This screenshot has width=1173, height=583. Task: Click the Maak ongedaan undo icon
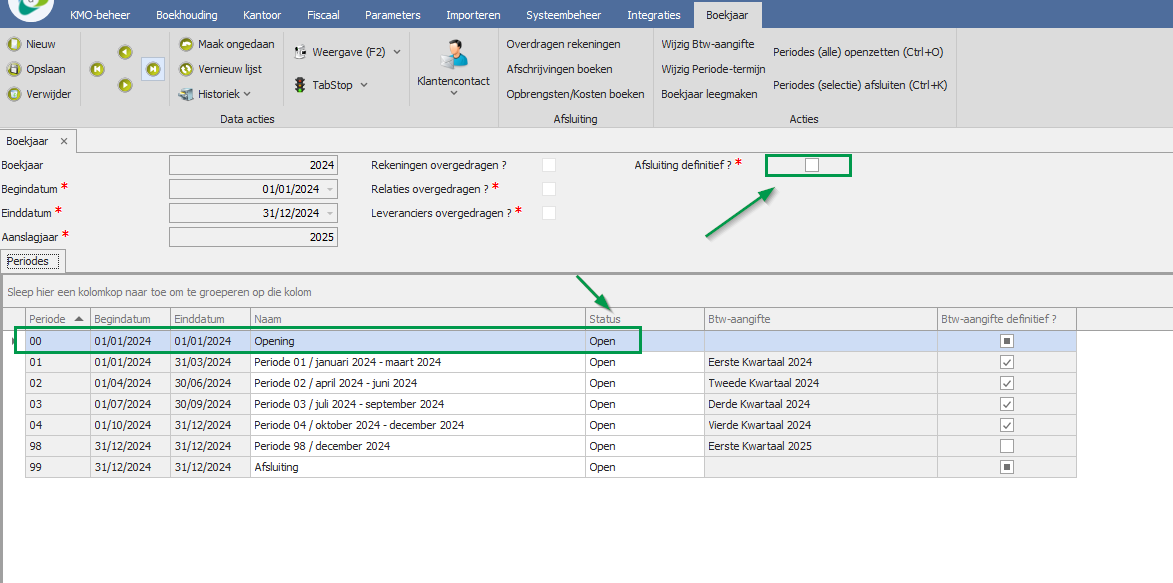pyautogui.click(x=187, y=45)
